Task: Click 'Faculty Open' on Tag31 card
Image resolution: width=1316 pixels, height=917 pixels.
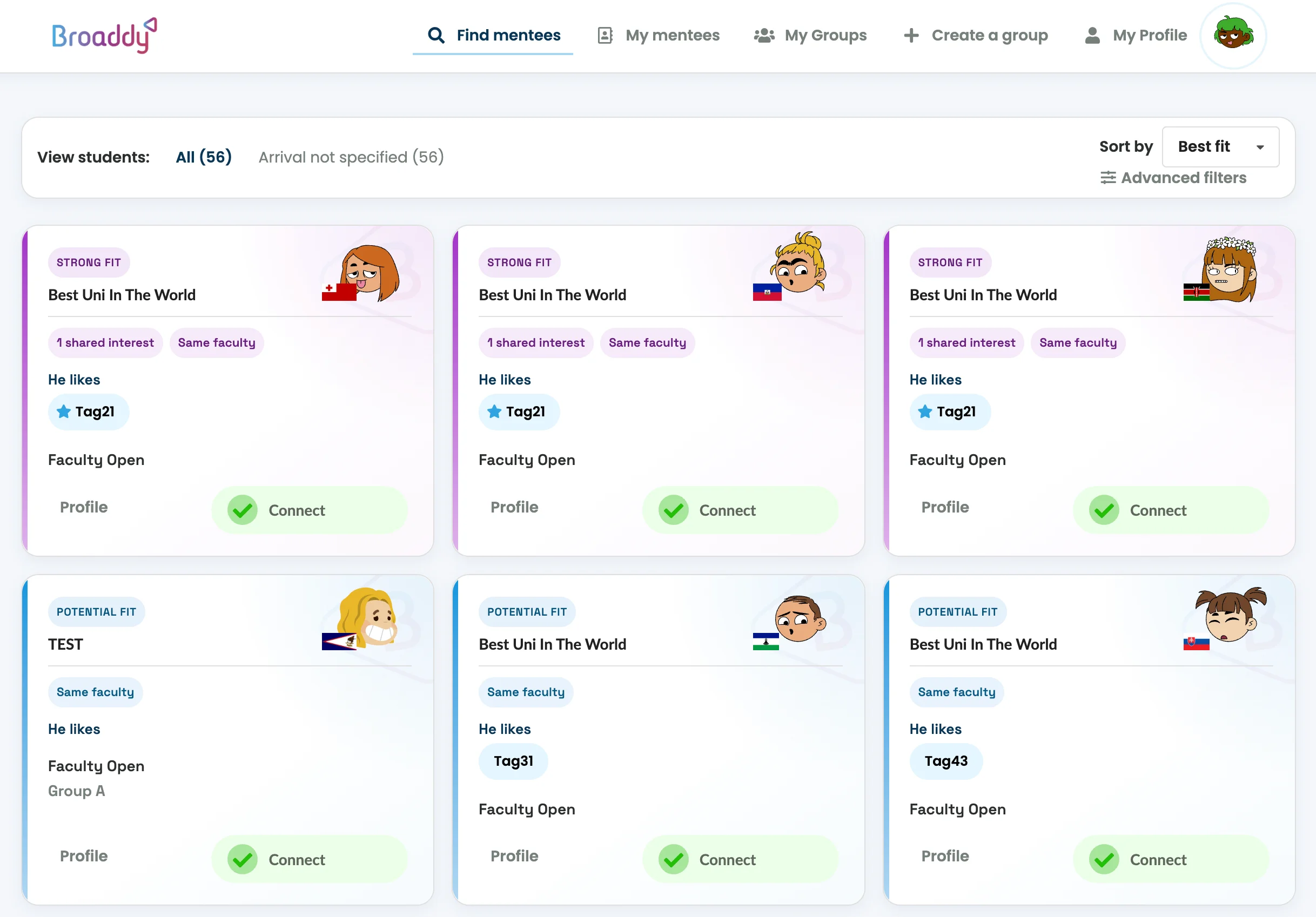Action: point(527,809)
